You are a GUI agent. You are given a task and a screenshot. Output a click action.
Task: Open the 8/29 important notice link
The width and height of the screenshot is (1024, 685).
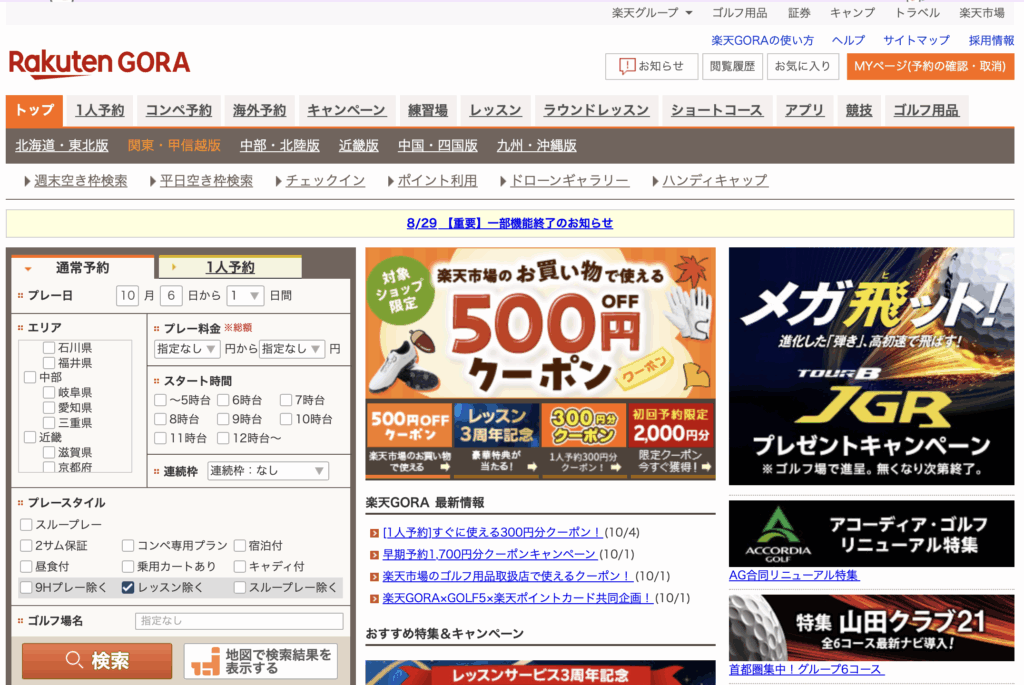510,223
